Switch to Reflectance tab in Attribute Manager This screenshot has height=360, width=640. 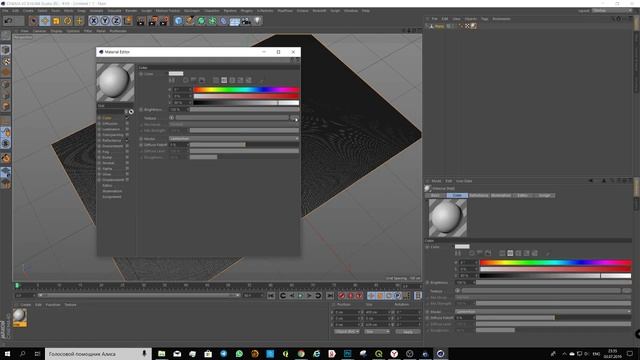479,196
